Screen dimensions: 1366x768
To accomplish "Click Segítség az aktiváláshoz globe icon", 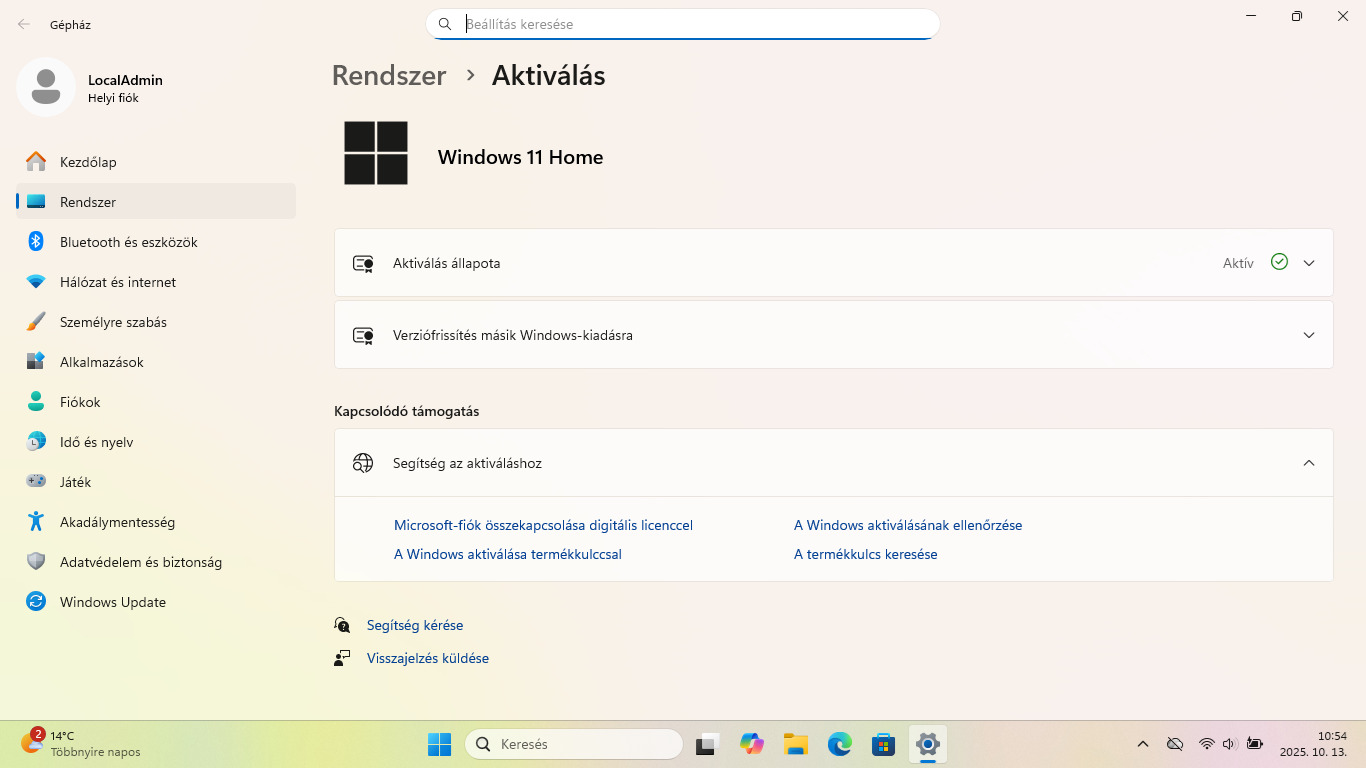I will tap(363, 463).
